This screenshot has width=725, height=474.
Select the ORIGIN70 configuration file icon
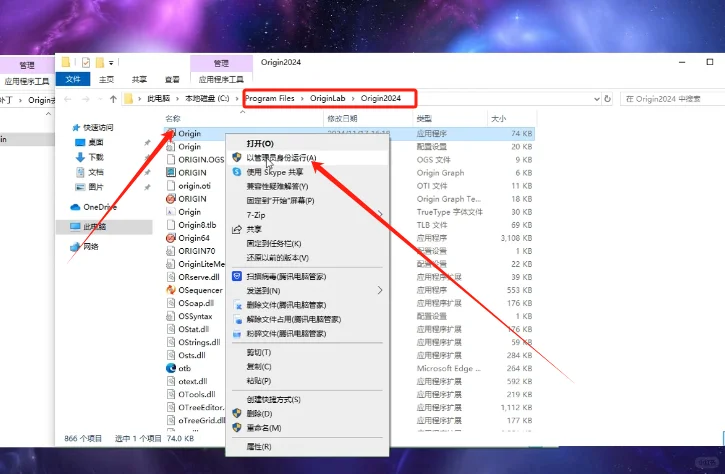pos(171,251)
